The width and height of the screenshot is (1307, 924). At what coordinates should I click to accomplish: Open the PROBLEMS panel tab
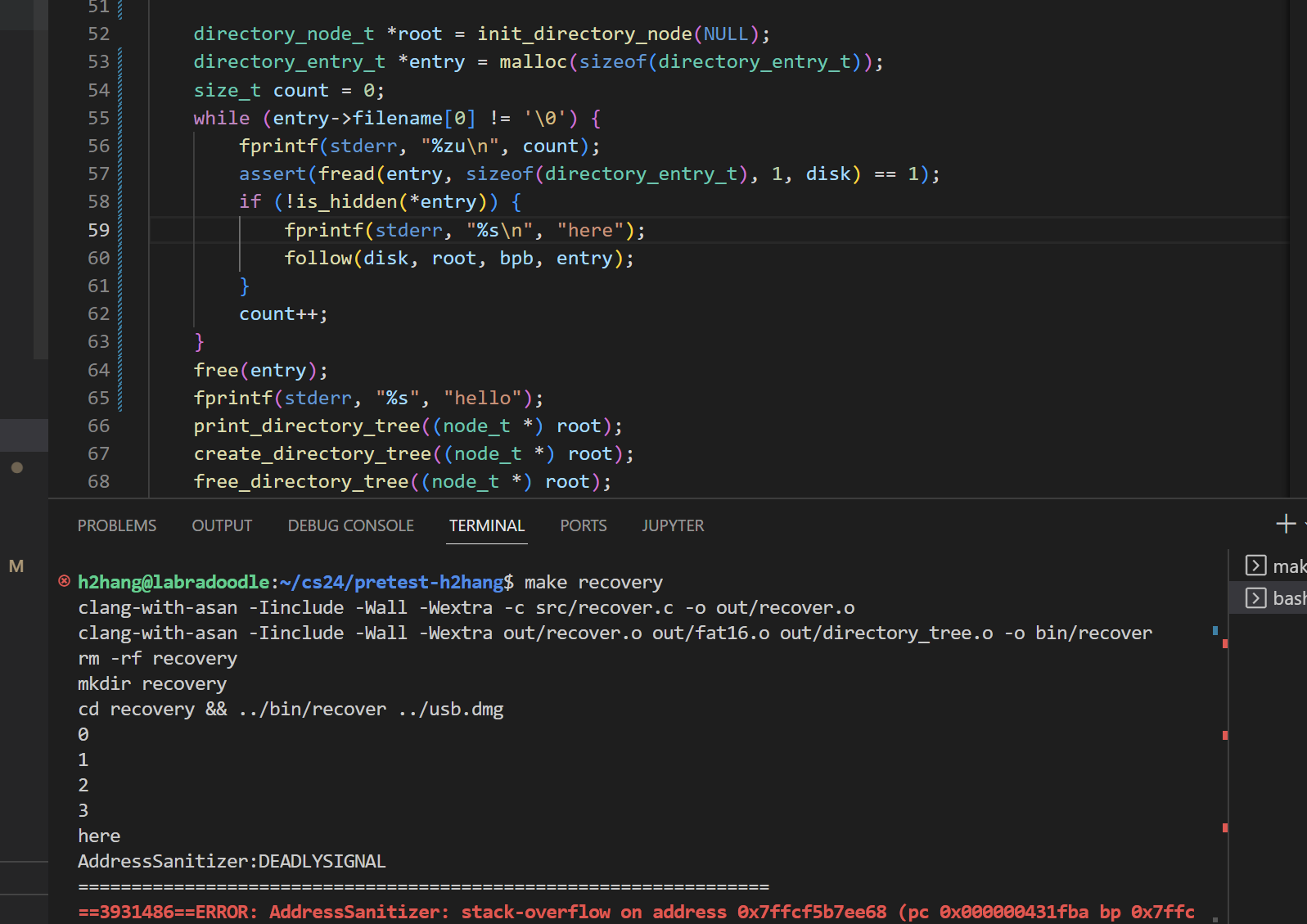click(x=117, y=525)
